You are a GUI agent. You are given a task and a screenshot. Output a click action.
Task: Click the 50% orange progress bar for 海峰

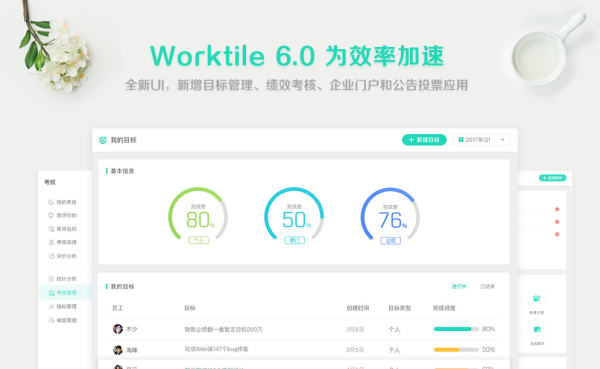456,349
